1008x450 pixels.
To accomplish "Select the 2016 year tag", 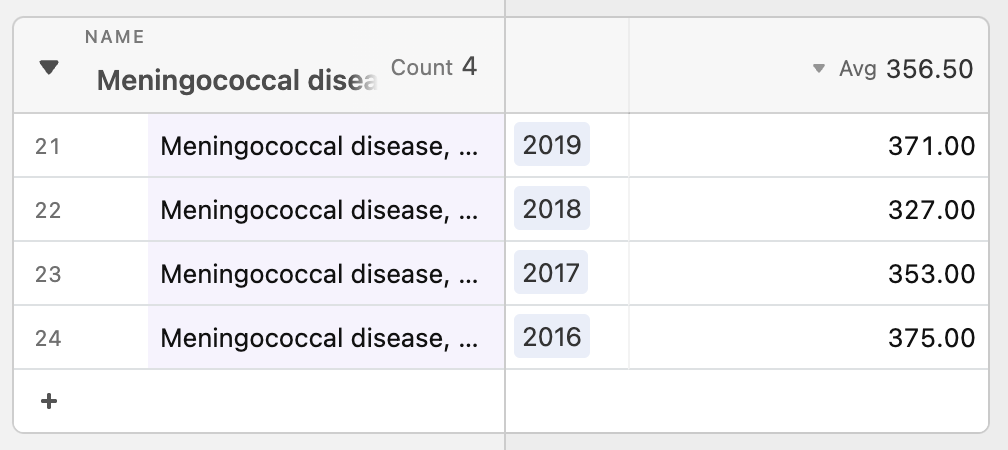I will pyautogui.click(x=552, y=336).
